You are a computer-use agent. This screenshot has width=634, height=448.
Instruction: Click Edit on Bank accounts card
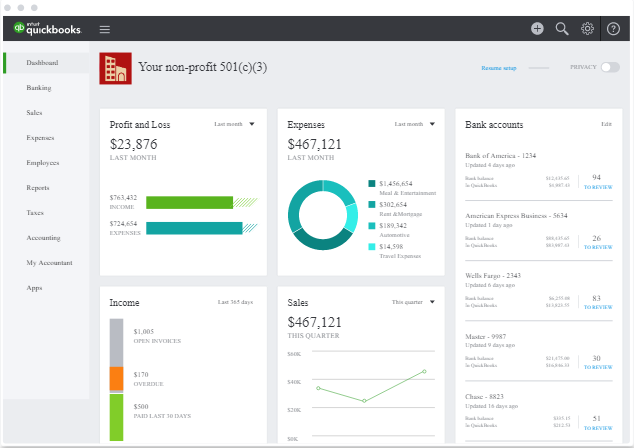pos(606,124)
